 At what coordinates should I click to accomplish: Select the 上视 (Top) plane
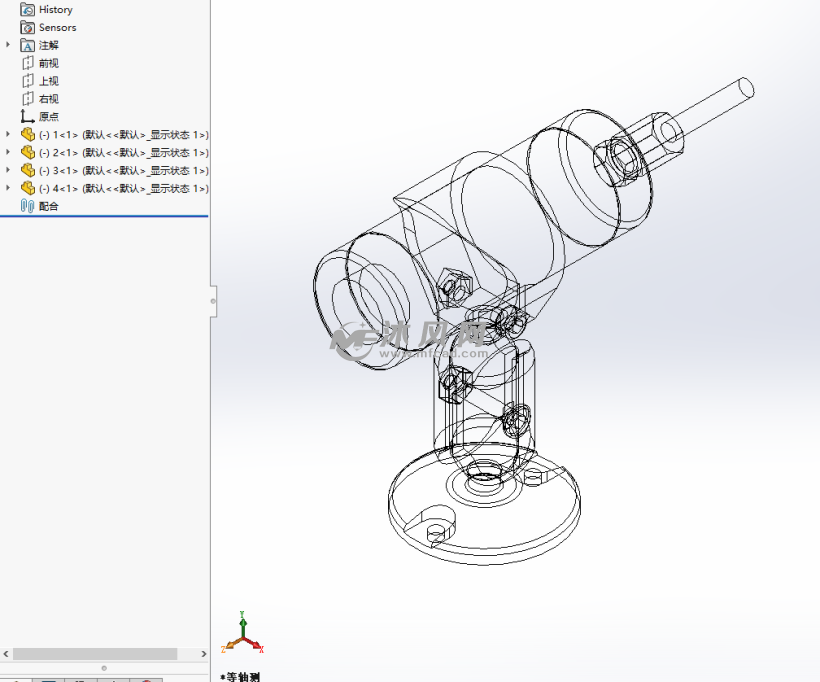coord(48,81)
